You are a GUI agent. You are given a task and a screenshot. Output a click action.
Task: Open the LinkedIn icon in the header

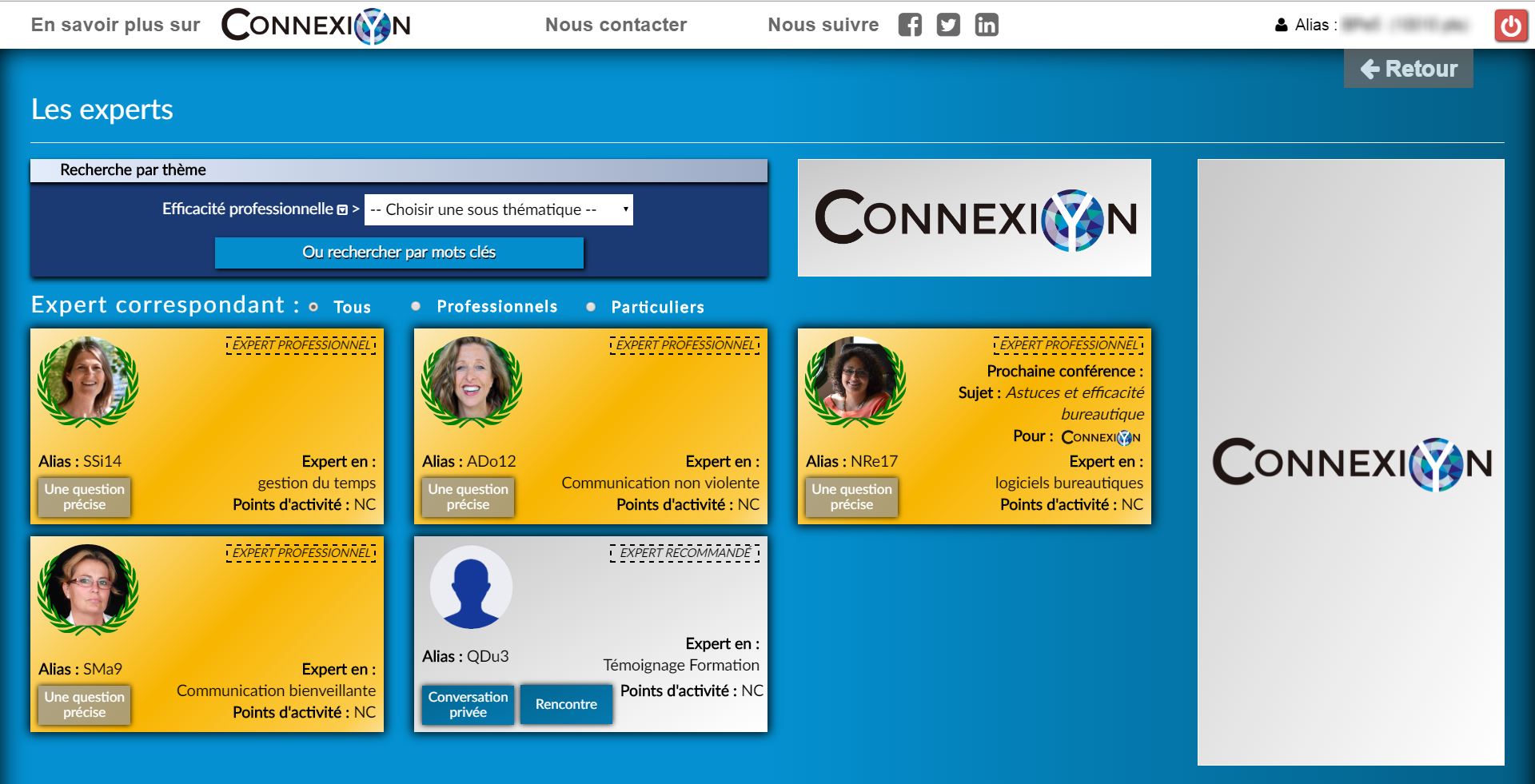point(987,25)
